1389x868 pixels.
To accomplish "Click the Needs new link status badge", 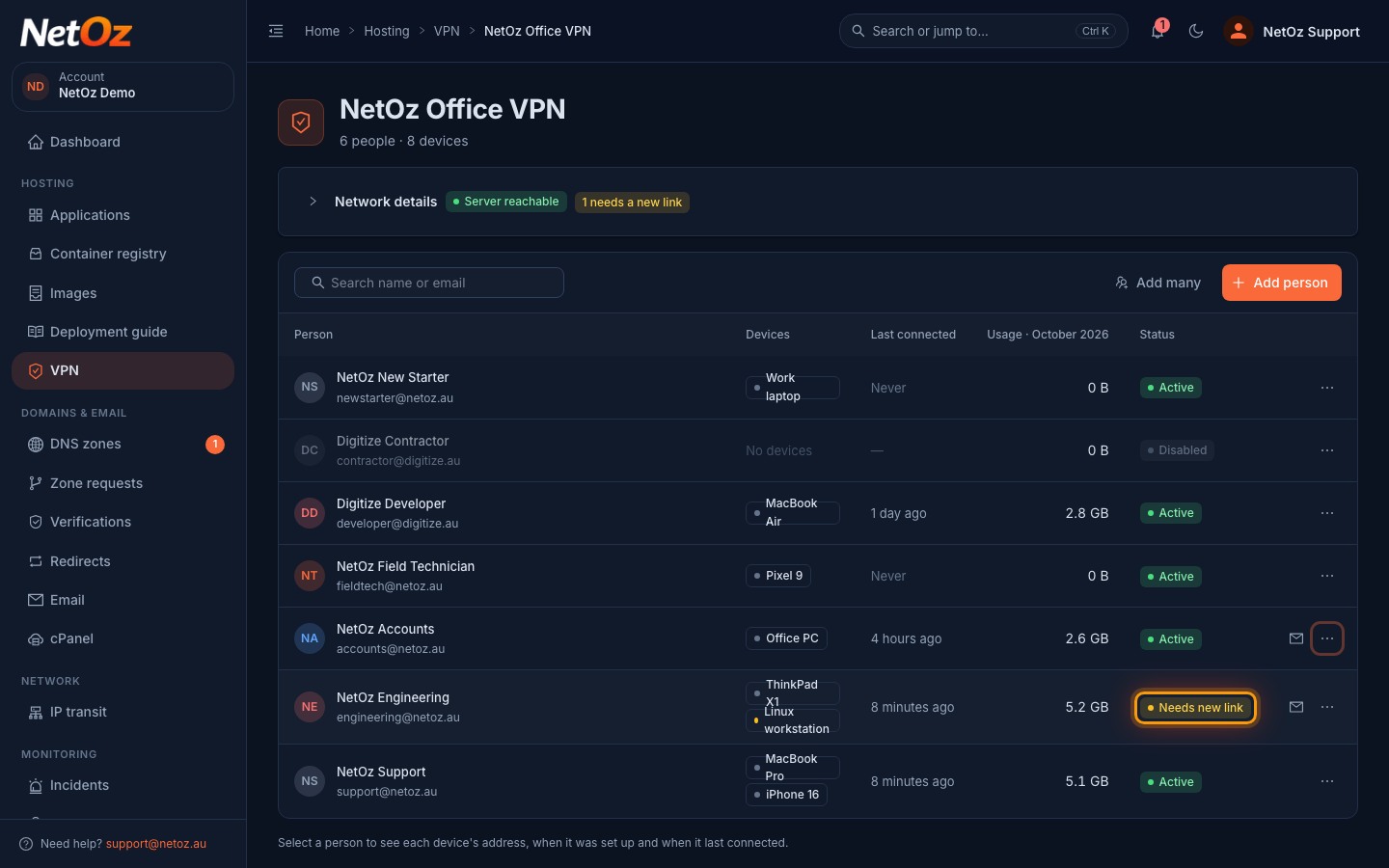I will pyautogui.click(x=1195, y=708).
